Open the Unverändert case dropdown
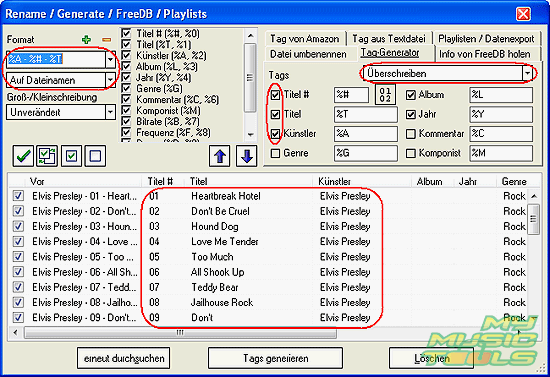Image resolution: width=550 pixels, height=377 pixels. (x=110, y=112)
